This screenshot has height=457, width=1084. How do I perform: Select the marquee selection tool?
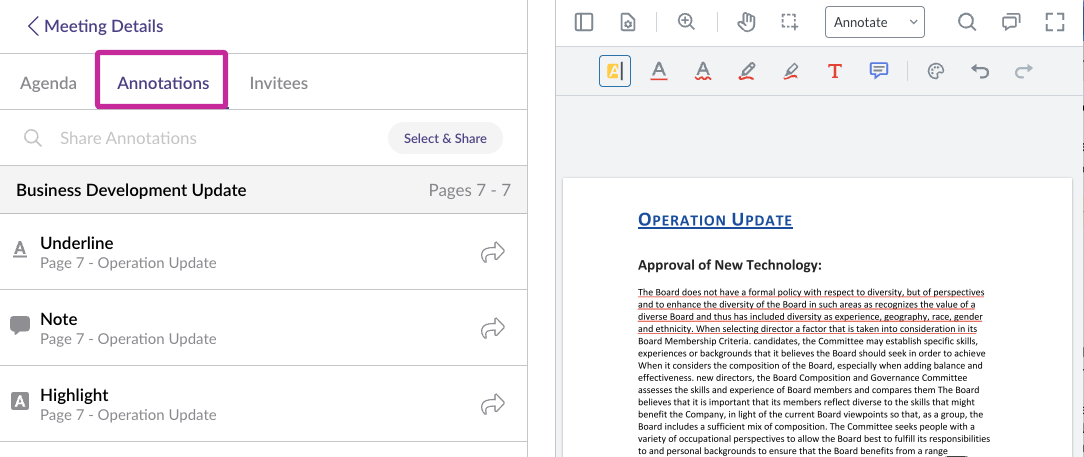coord(789,22)
